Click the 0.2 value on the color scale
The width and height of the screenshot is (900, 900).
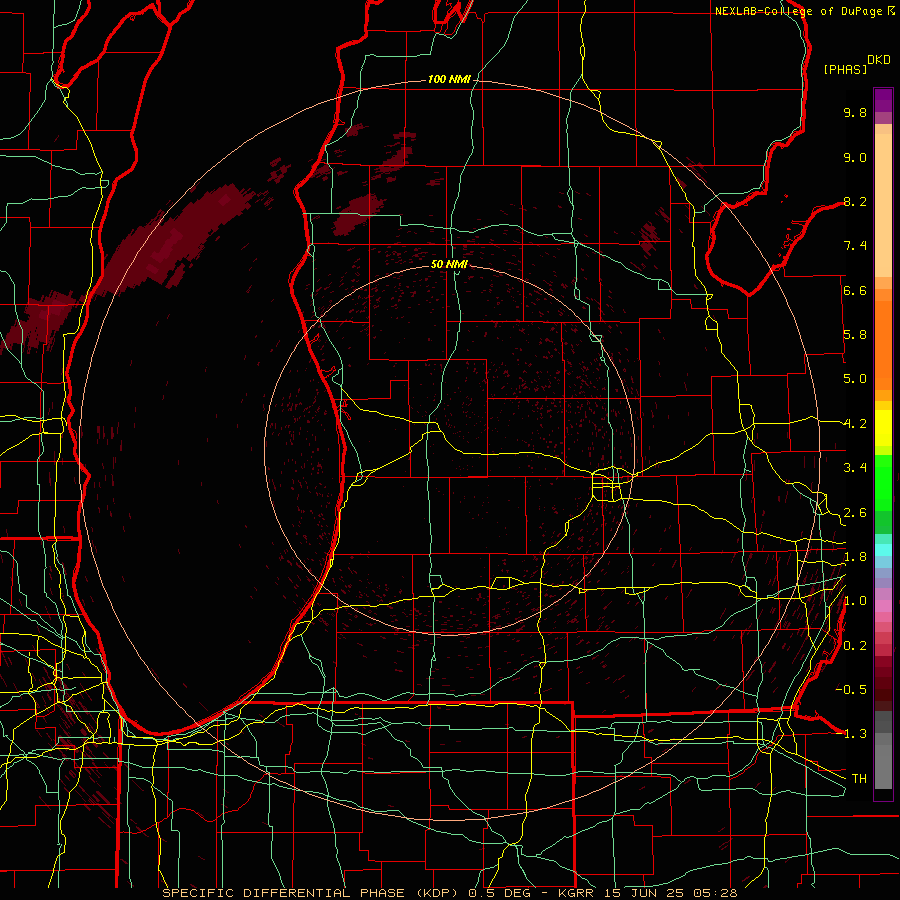pos(855,646)
